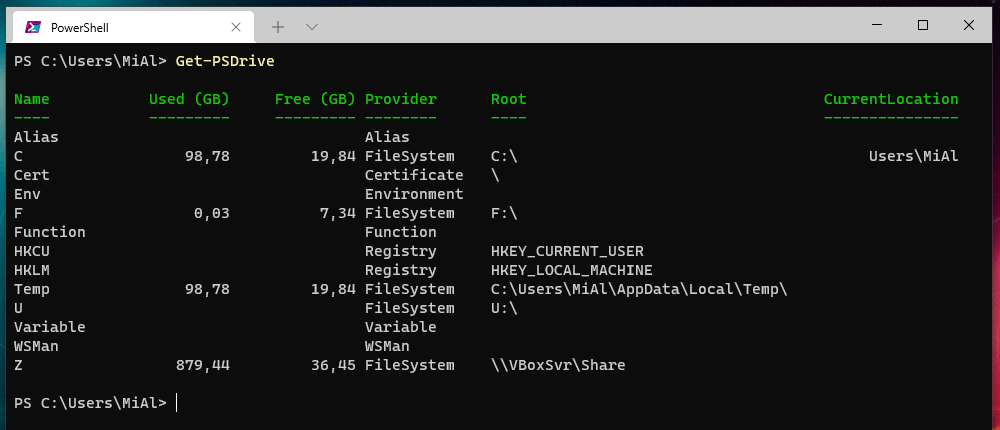
Task: Open a new tab with the plus button
Action: point(278,26)
